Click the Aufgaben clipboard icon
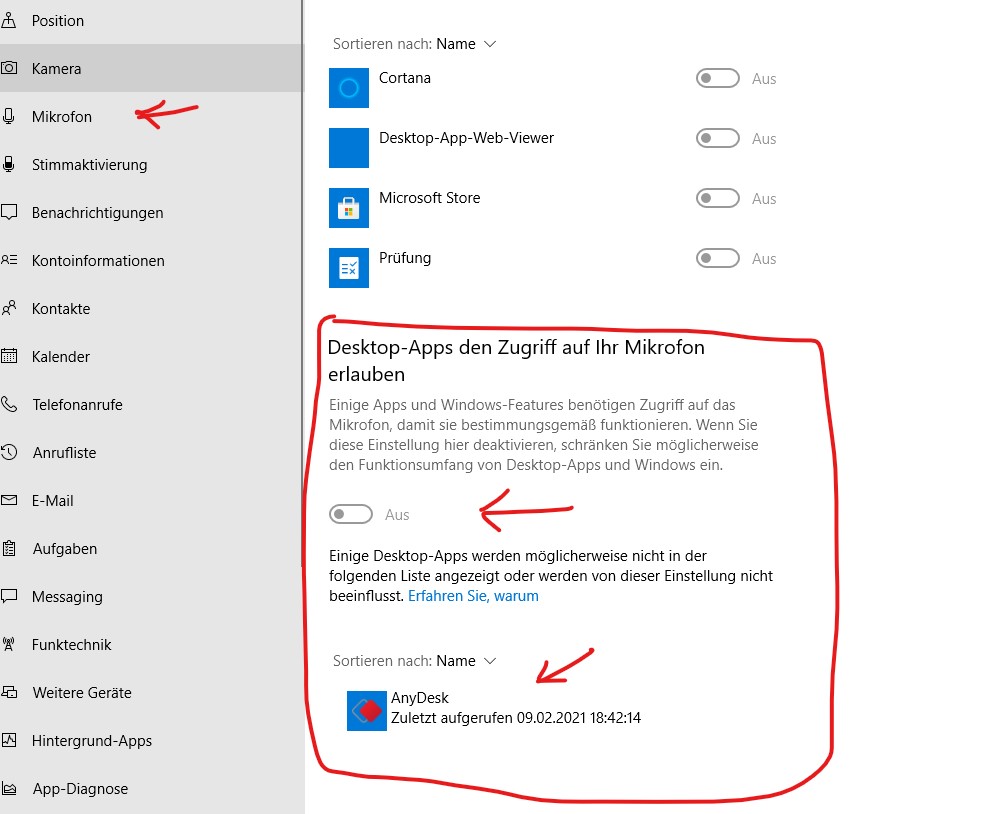The width and height of the screenshot is (989, 814). point(9,548)
